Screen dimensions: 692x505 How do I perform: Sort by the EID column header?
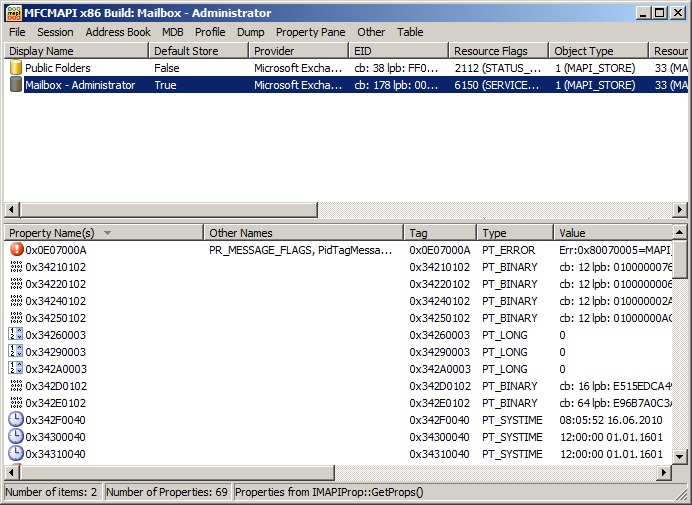pyautogui.click(x=399, y=51)
